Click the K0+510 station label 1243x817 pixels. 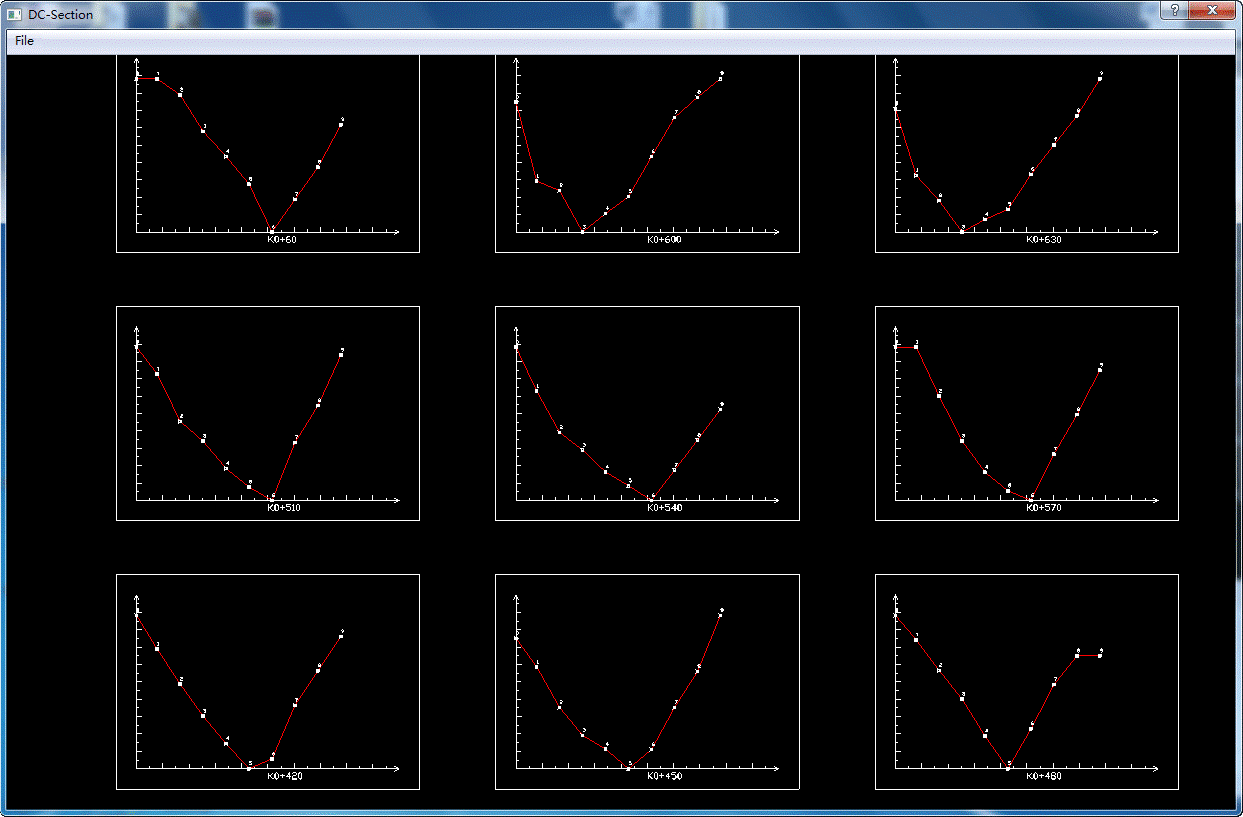(x=284, y=508)
